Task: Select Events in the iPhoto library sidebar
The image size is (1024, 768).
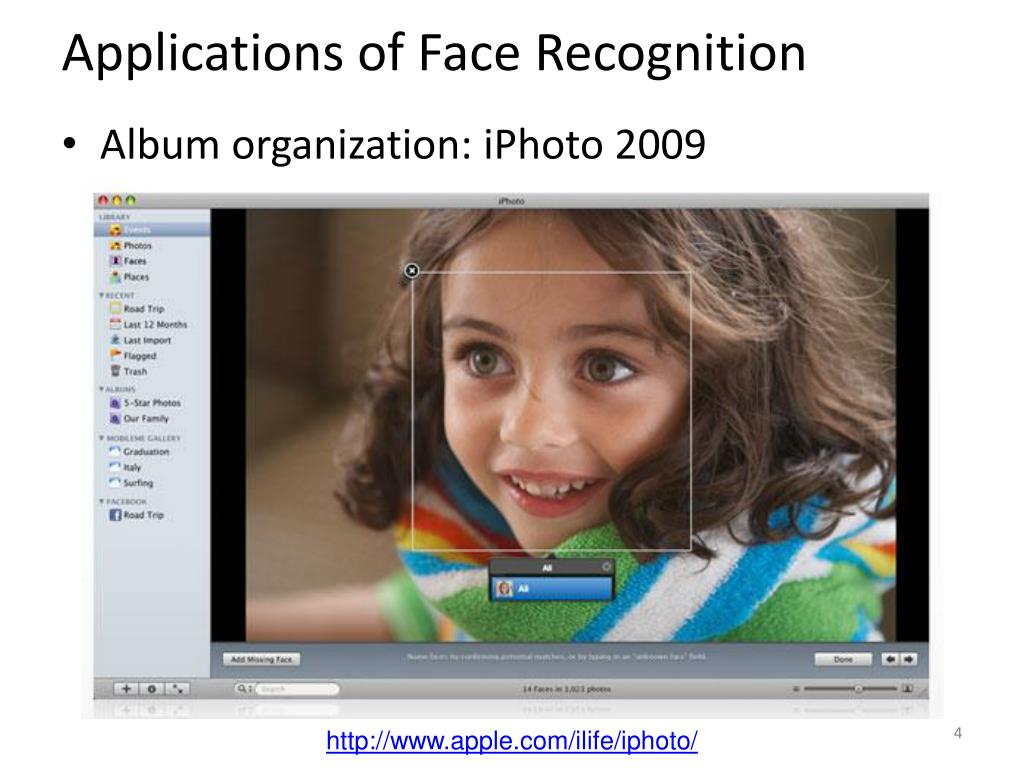Action: pos(152,230)
